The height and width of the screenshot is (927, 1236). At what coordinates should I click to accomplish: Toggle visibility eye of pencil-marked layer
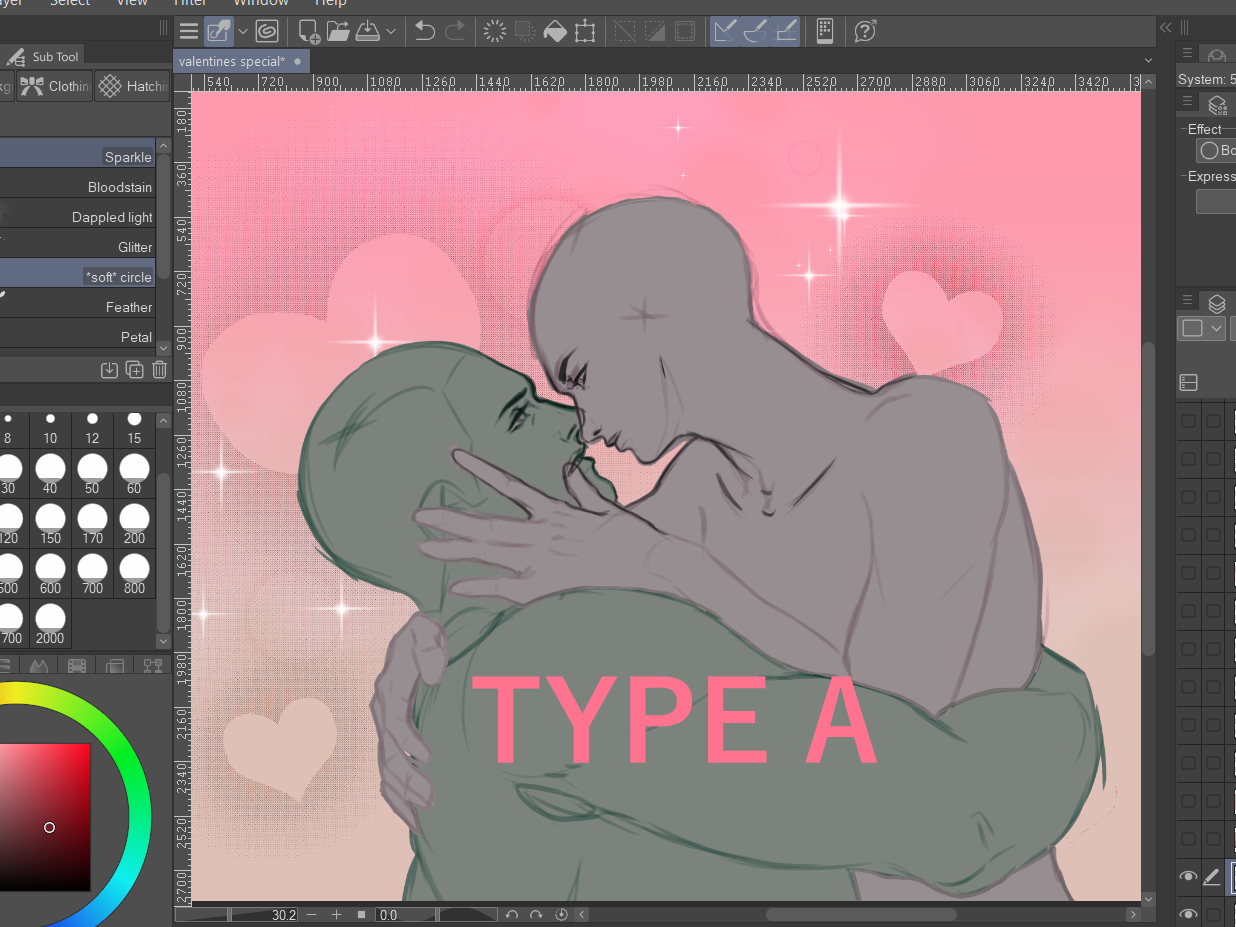(1188, 877)
